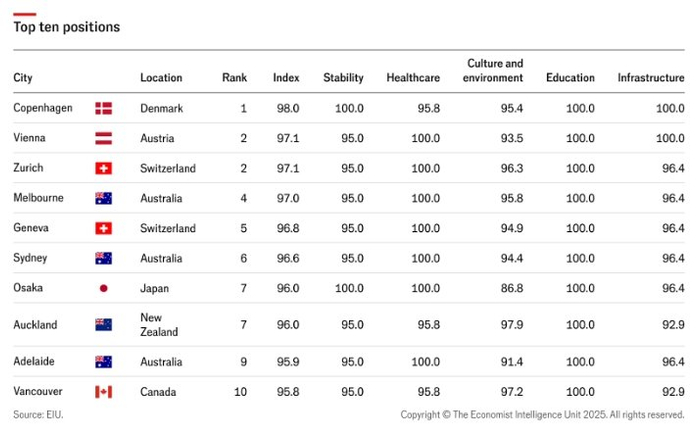700x435 pixels.
Task: Click the Healthcare column header
Action: coord(413,78)
